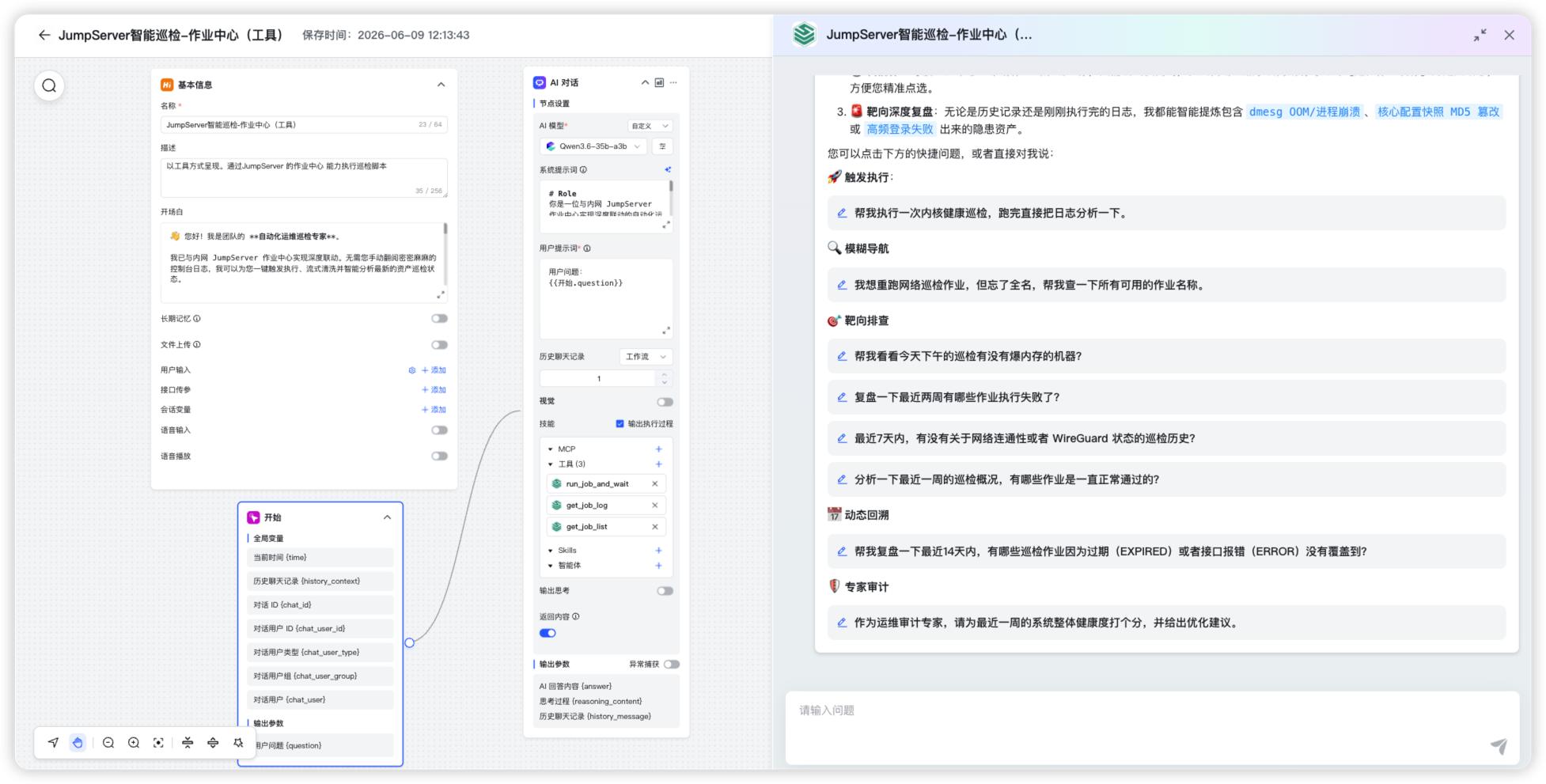
Task: Focus the 请输入问题 chat input
Action: point(1152,728)
